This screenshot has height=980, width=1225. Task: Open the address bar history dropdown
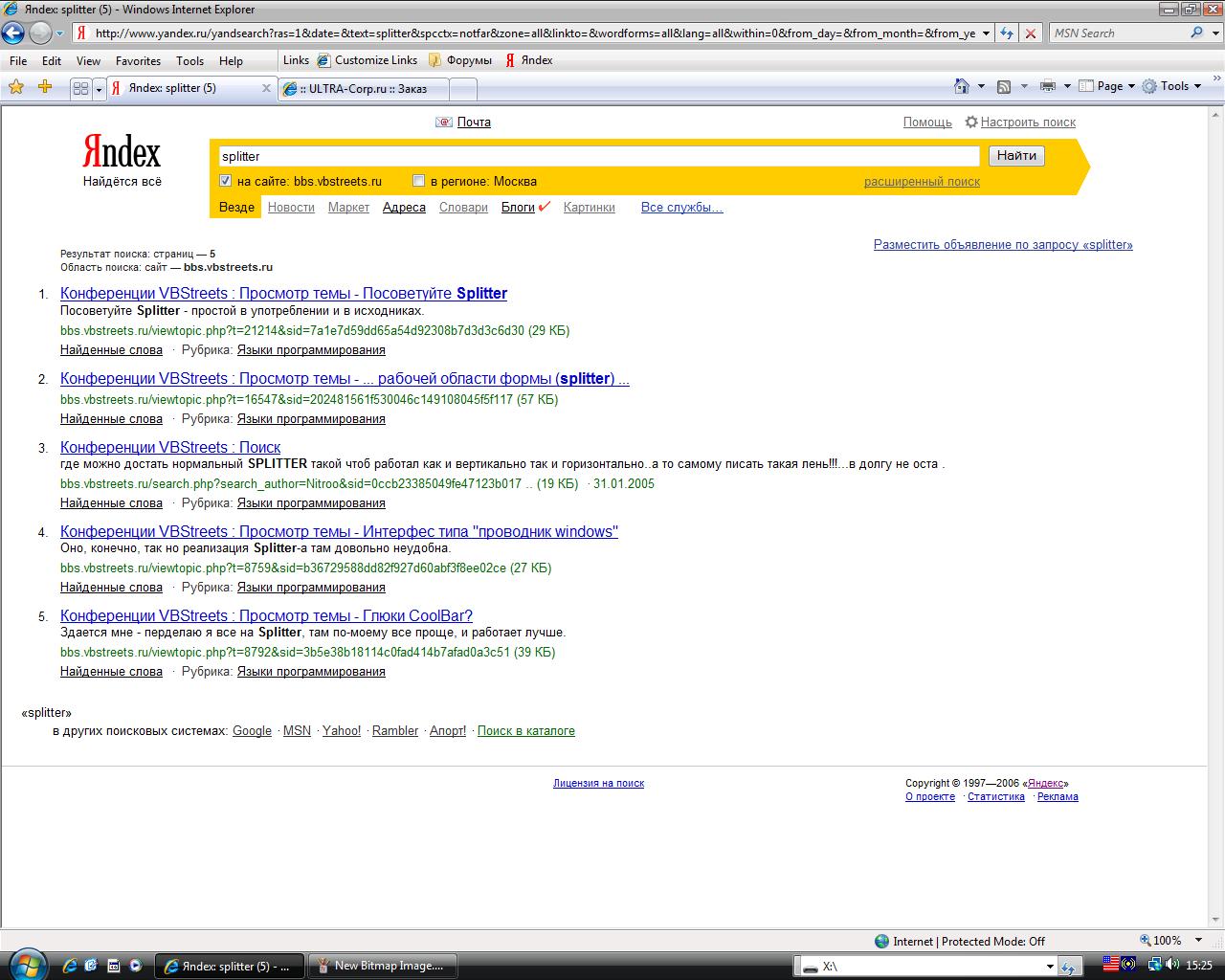click(986, 32)
